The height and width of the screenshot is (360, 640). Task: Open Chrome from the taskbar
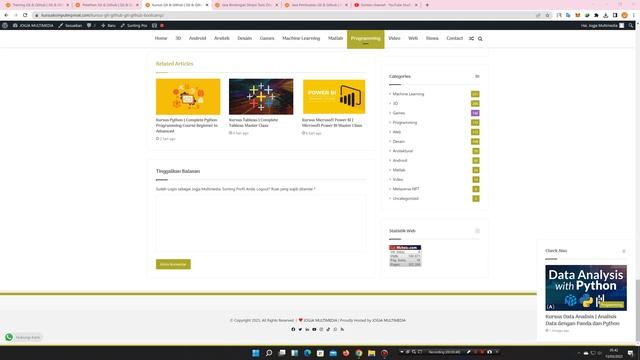pos(359,353)
